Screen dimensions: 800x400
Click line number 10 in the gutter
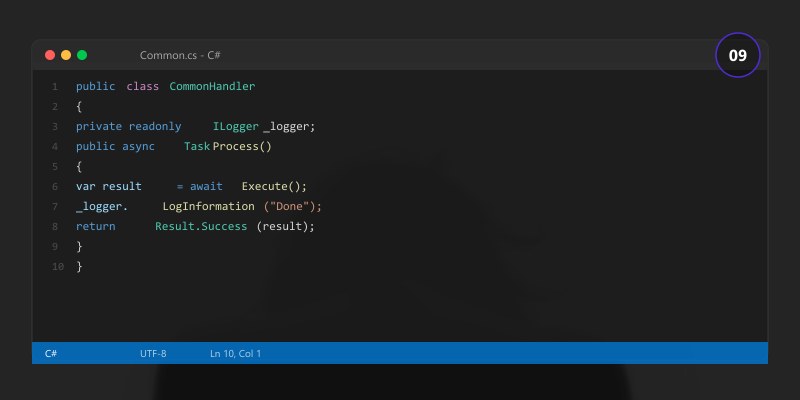pos(57,266)
